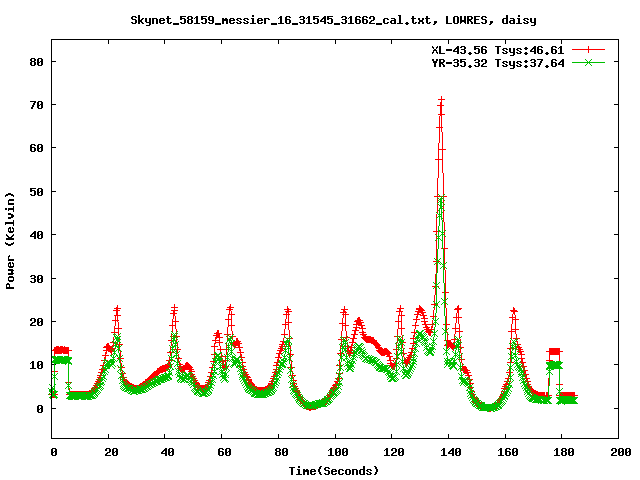
Task: Click the x-axis tick label 80
Action: pos(281,452)
